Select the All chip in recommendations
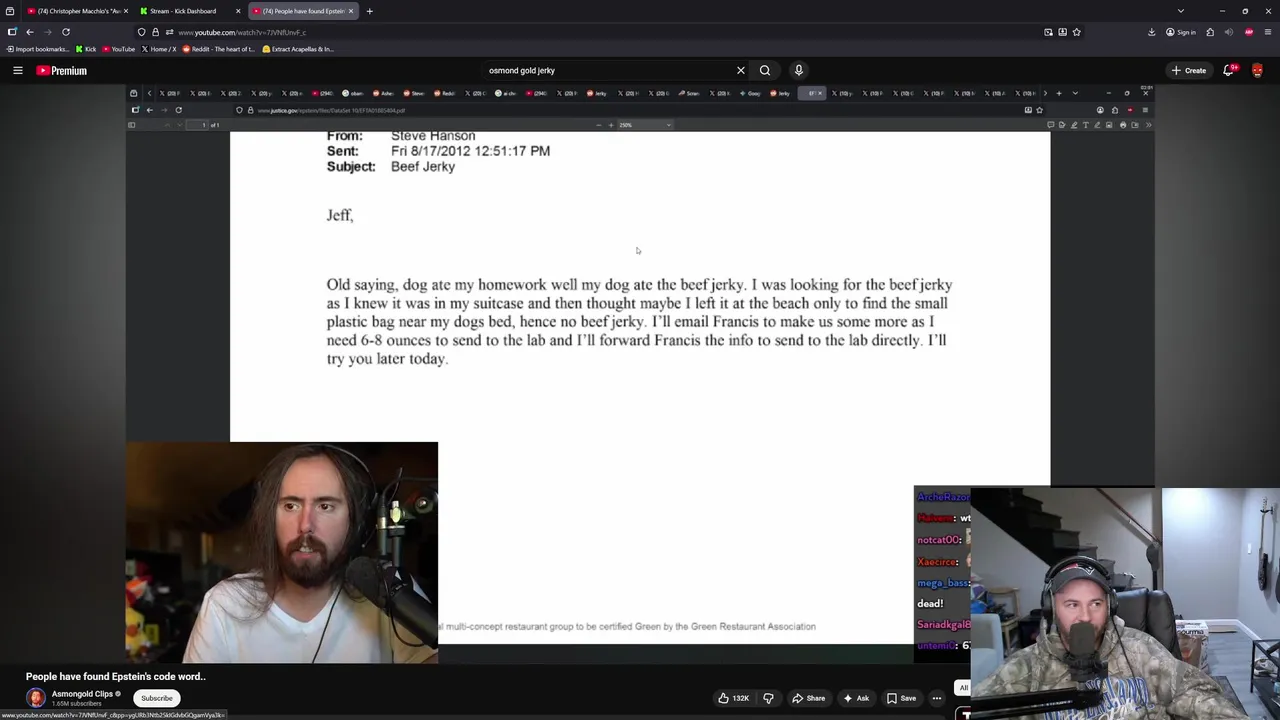Screen dimensions: 1280x720 (x=963, y=688)
